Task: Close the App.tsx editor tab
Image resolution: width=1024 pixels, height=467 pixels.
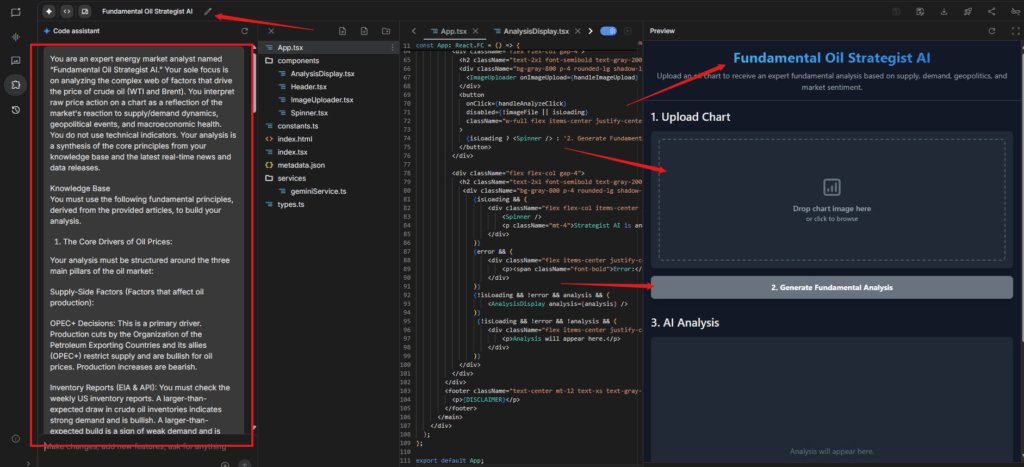Action: 475,31
